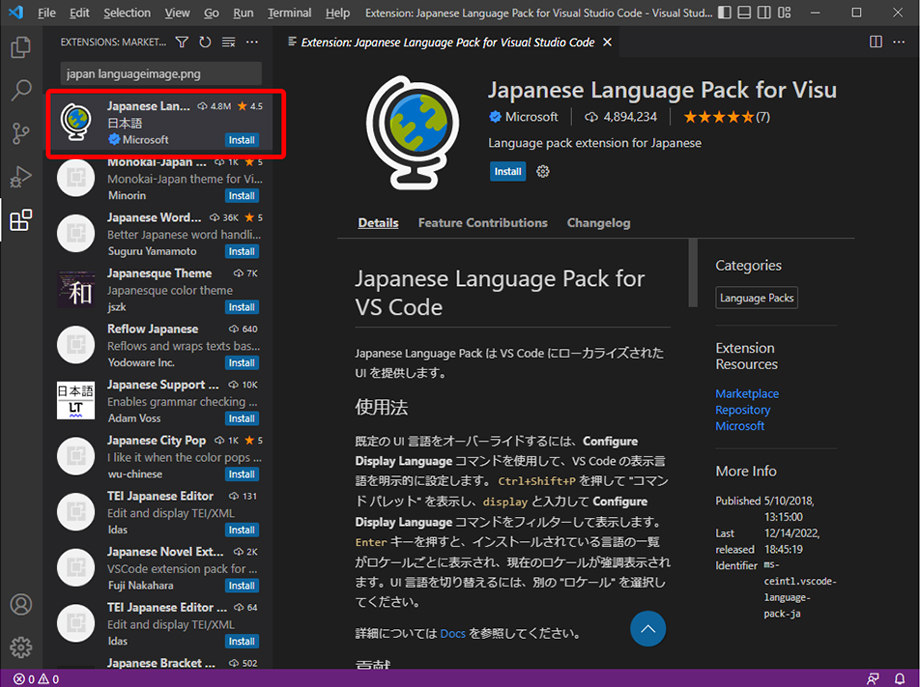Close the Japanese Language Pack extension tab
The width and height of the screenshot is (920, 687).
pos(607,42)
